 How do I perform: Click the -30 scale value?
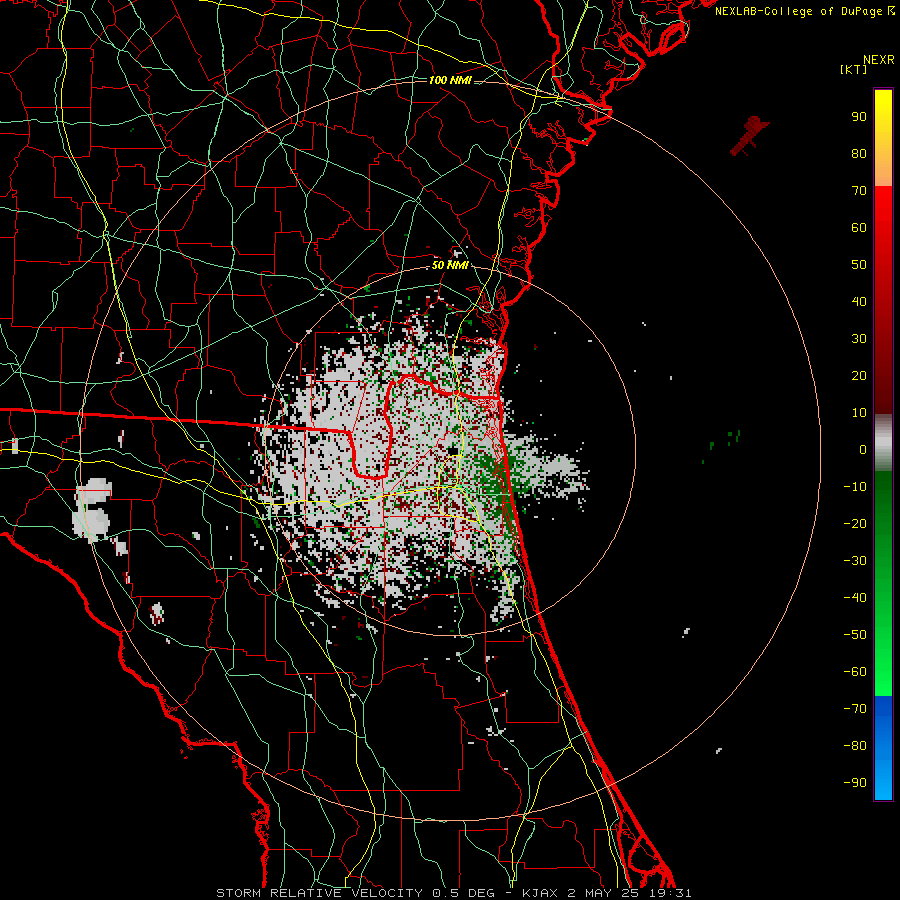pyautogui.click(x=855, y=561)
